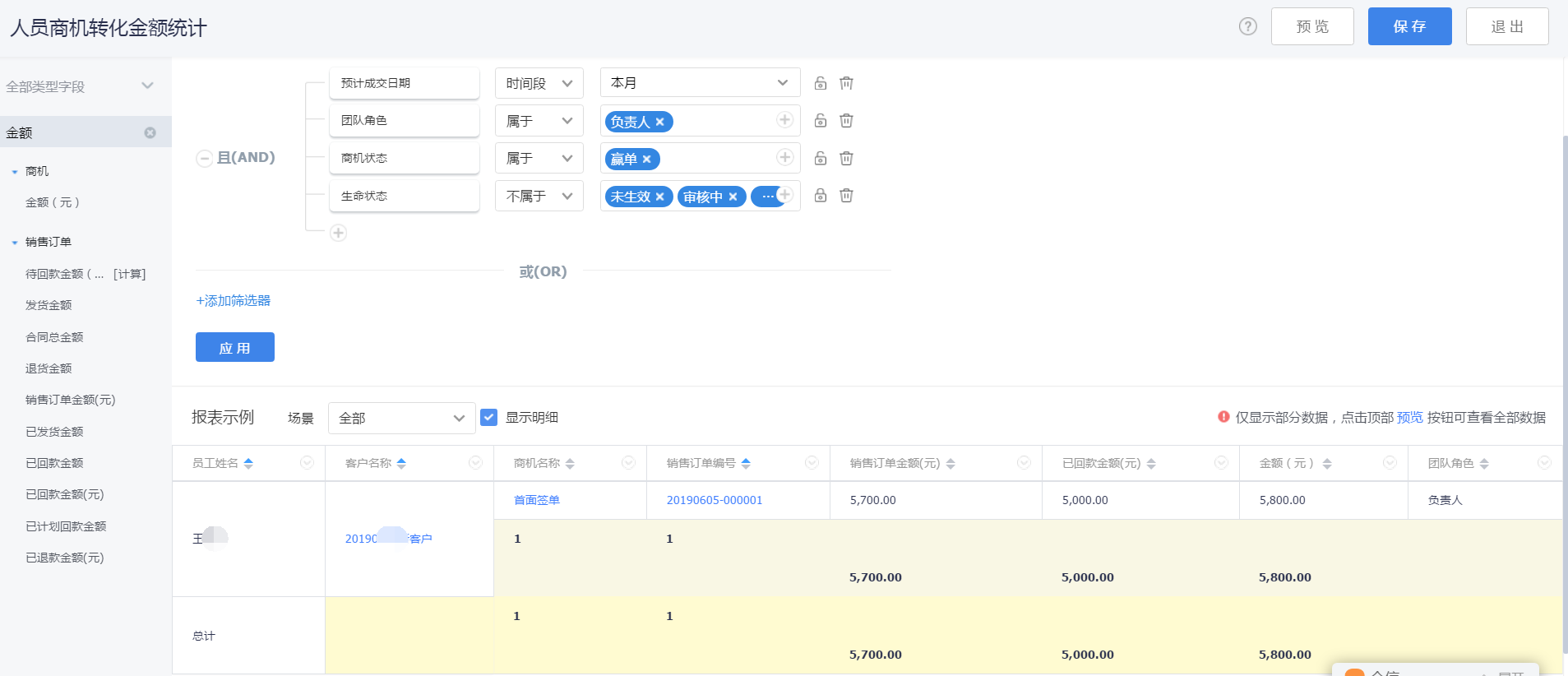1568x676 pixels.
Task: Open 客户名称 column options menu
Action: [x=475, y=463]
